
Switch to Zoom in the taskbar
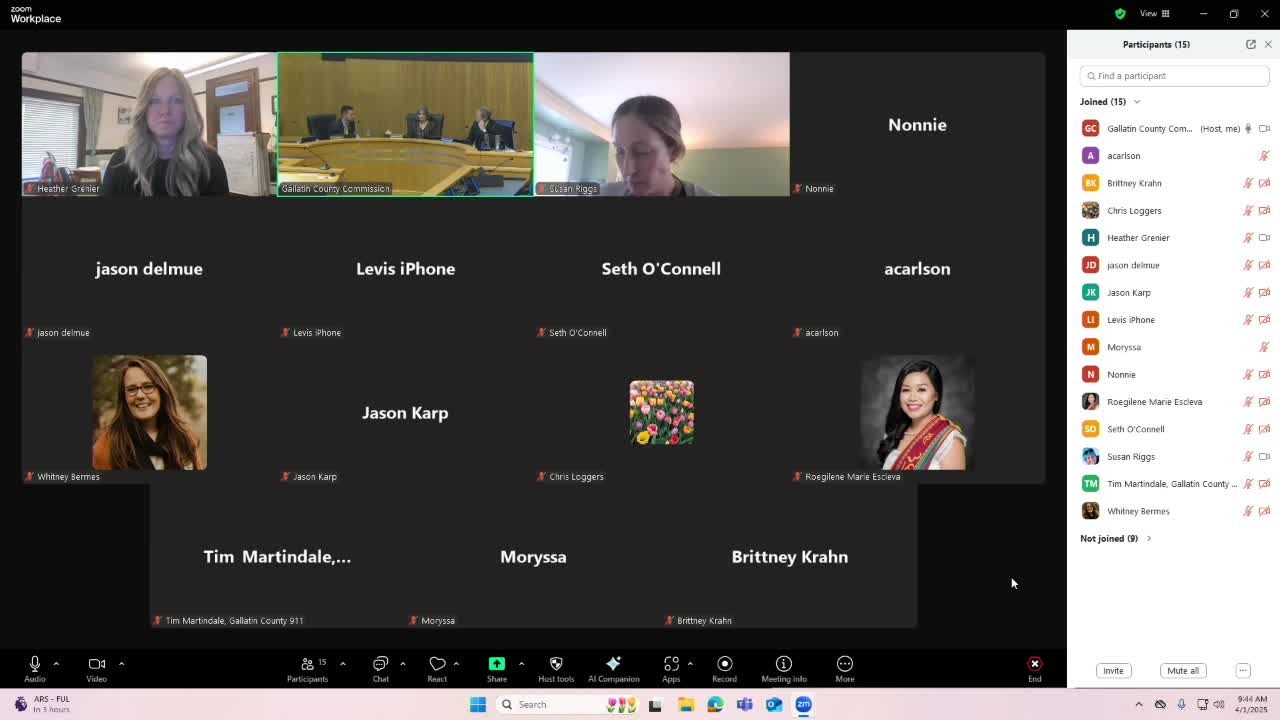pyautogui.click(x=804, y=704)
